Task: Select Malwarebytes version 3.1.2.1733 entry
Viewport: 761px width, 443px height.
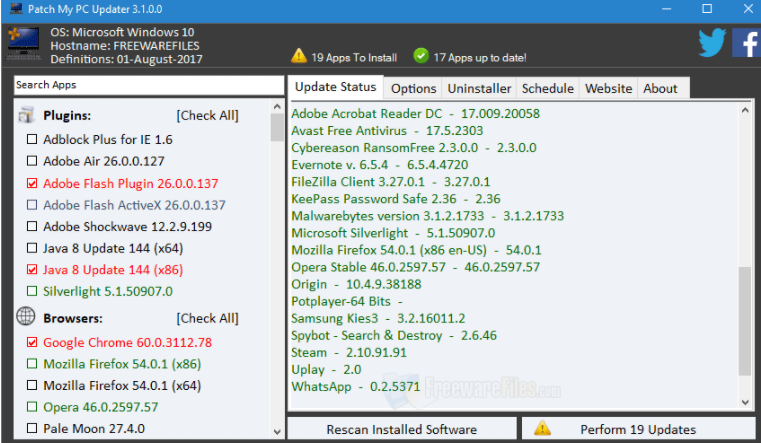Action: click(428, 215)
